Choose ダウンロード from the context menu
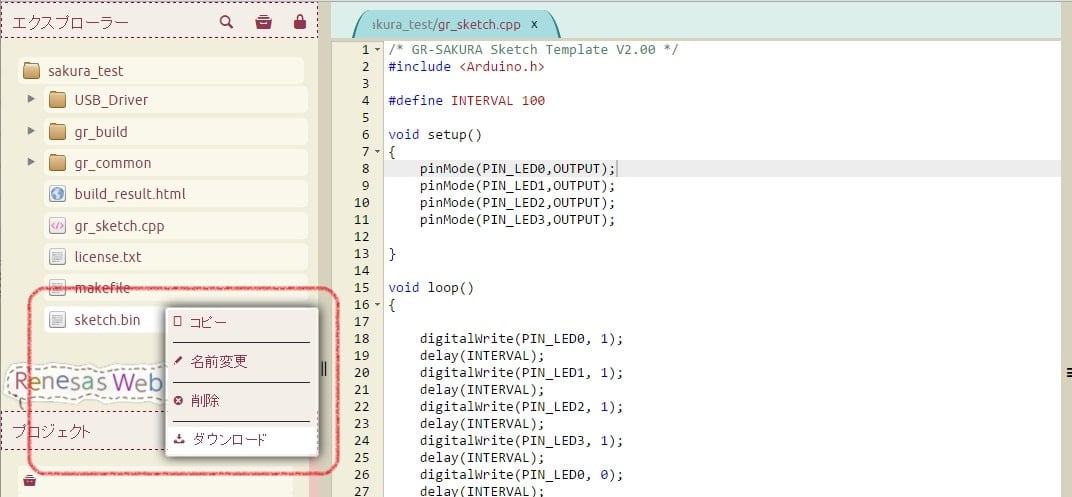Image resolution: width=1072 pixels, height=497 pixels. [x=229, y=438]
